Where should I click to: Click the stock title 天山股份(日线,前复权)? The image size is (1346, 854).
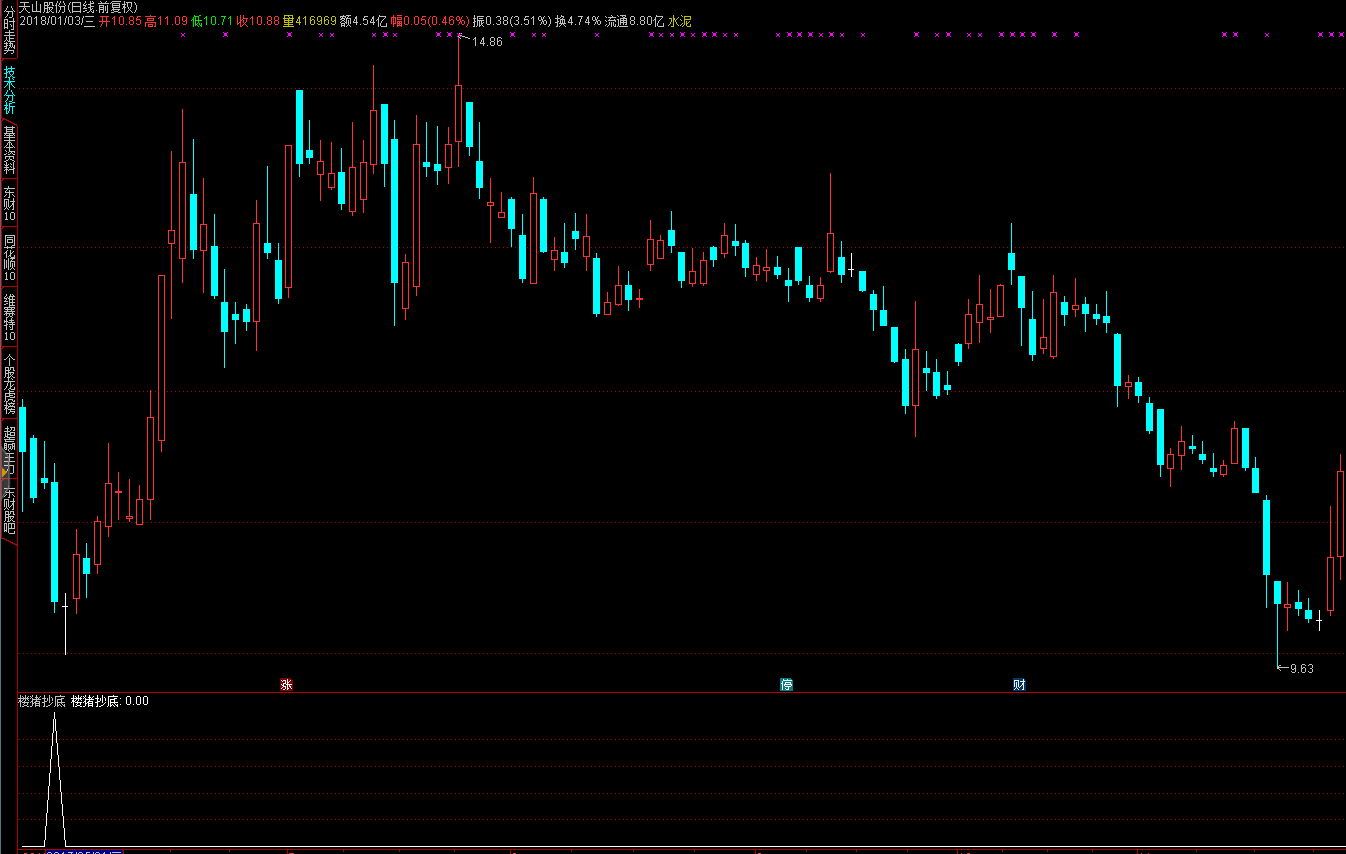pos(78,7)
